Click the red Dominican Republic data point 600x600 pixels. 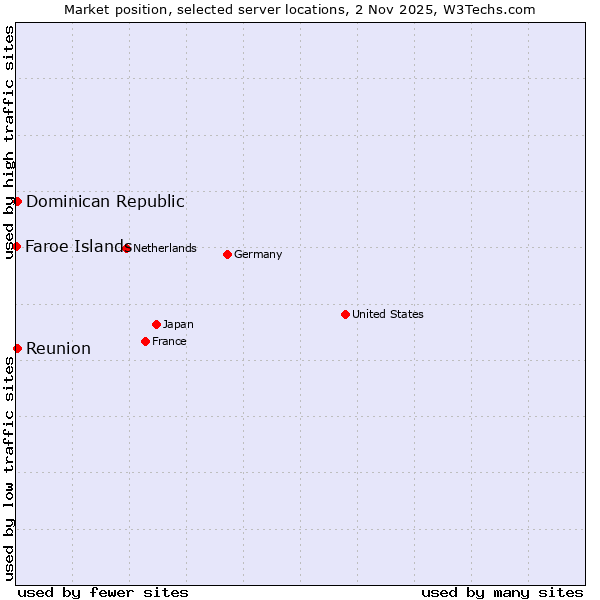pyautogui.click(x=17, y=201)
